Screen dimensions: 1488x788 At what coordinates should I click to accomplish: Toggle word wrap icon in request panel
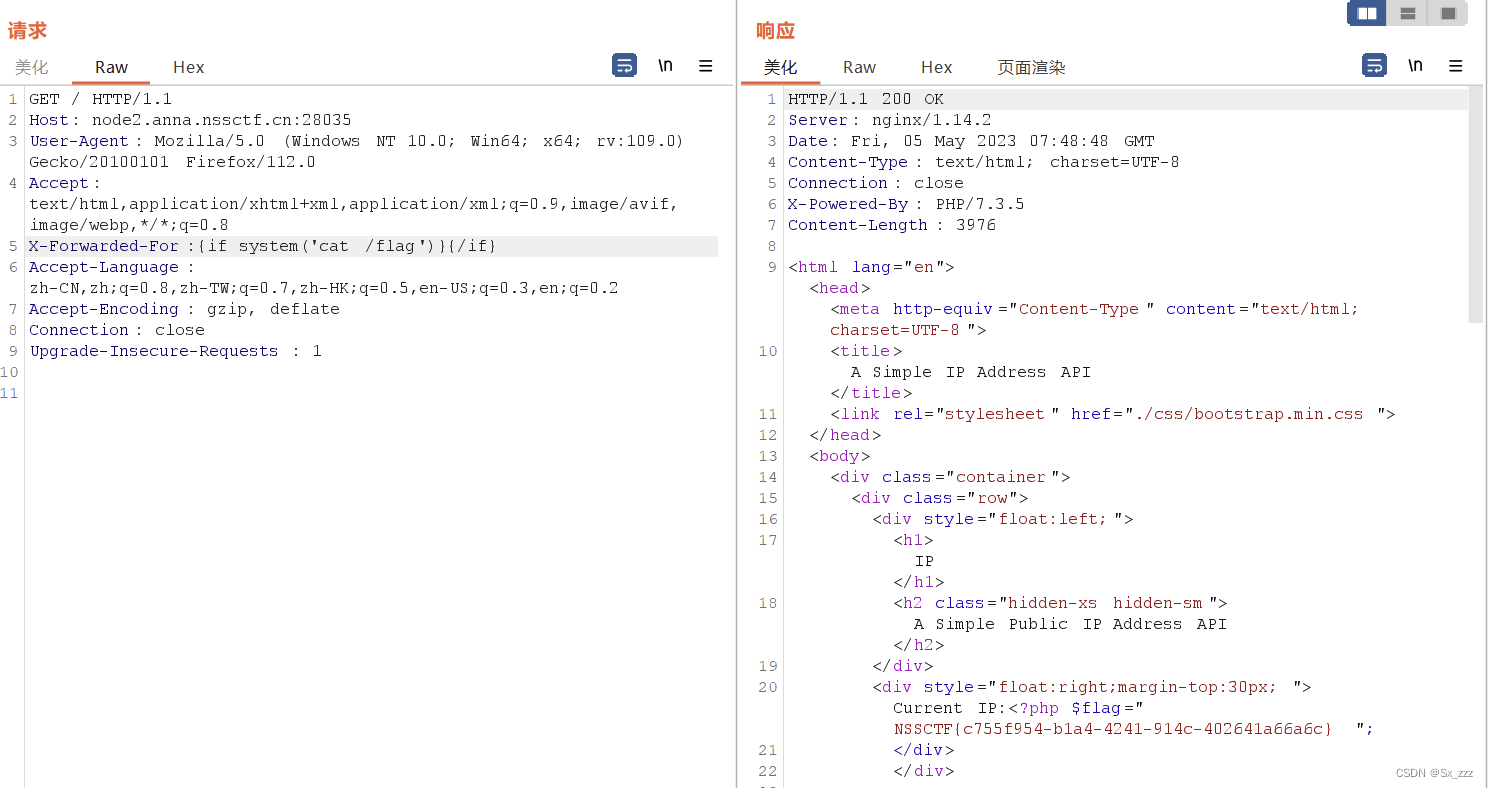(x=625, y=66)
